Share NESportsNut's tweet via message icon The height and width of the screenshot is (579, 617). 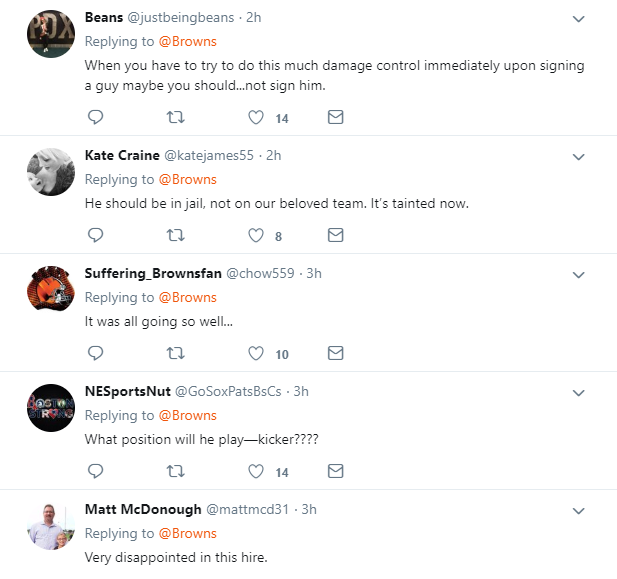[336, 471]
